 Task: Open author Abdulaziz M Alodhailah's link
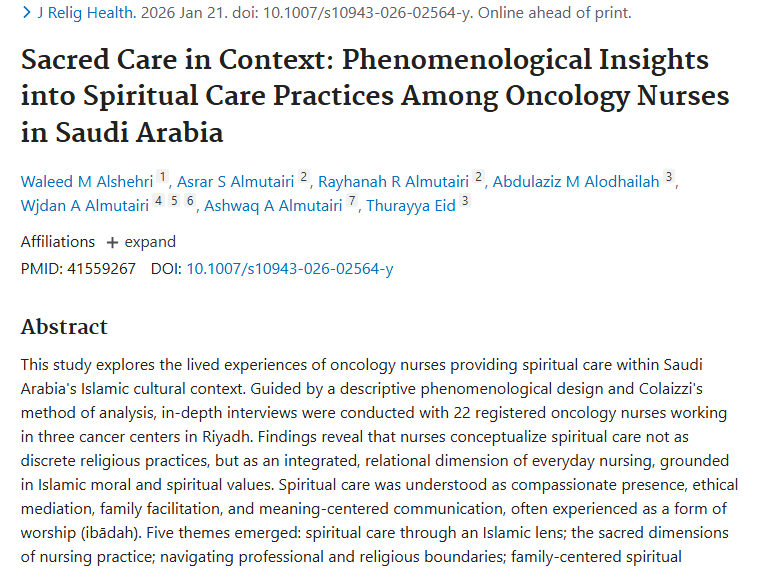[576, 181]
